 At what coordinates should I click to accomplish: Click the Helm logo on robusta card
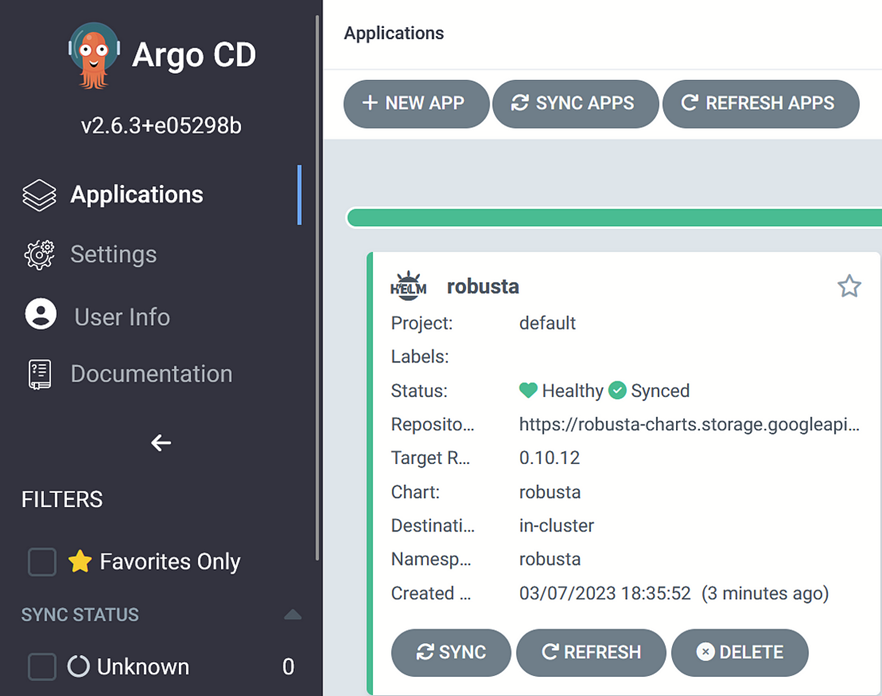click(x=408, y=286)
